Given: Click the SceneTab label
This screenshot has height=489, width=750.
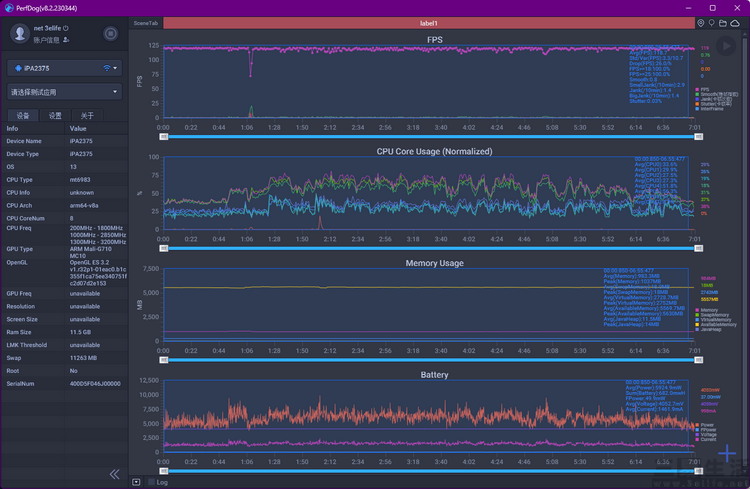Looking at the screenshot, I should 146,23.
